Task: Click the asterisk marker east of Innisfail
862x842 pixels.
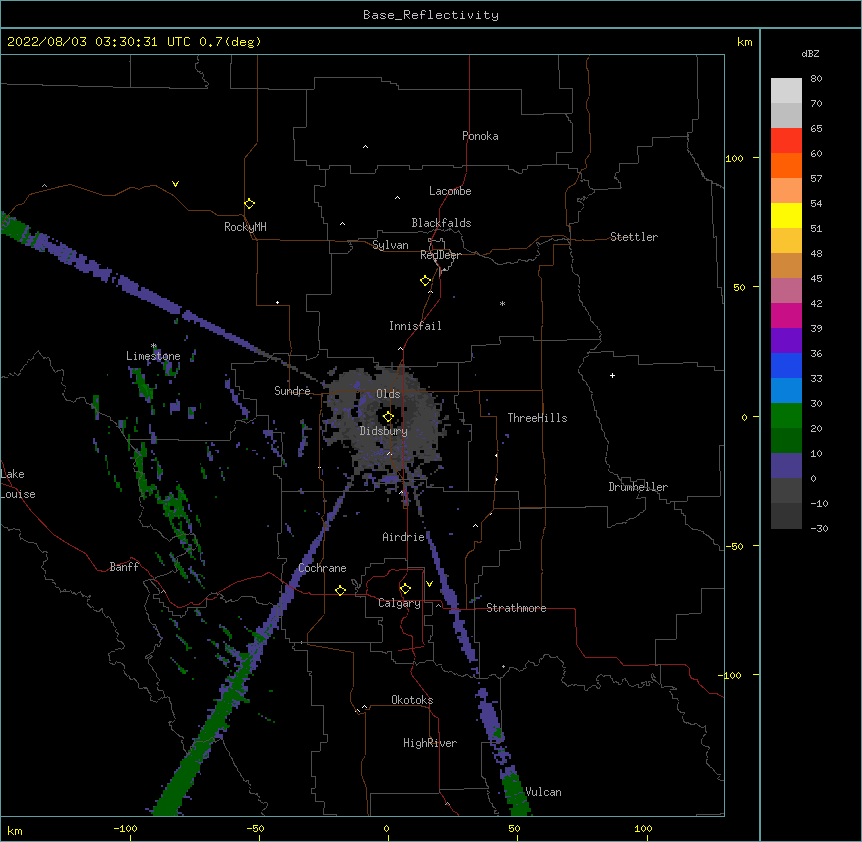Action: (502, 303)
